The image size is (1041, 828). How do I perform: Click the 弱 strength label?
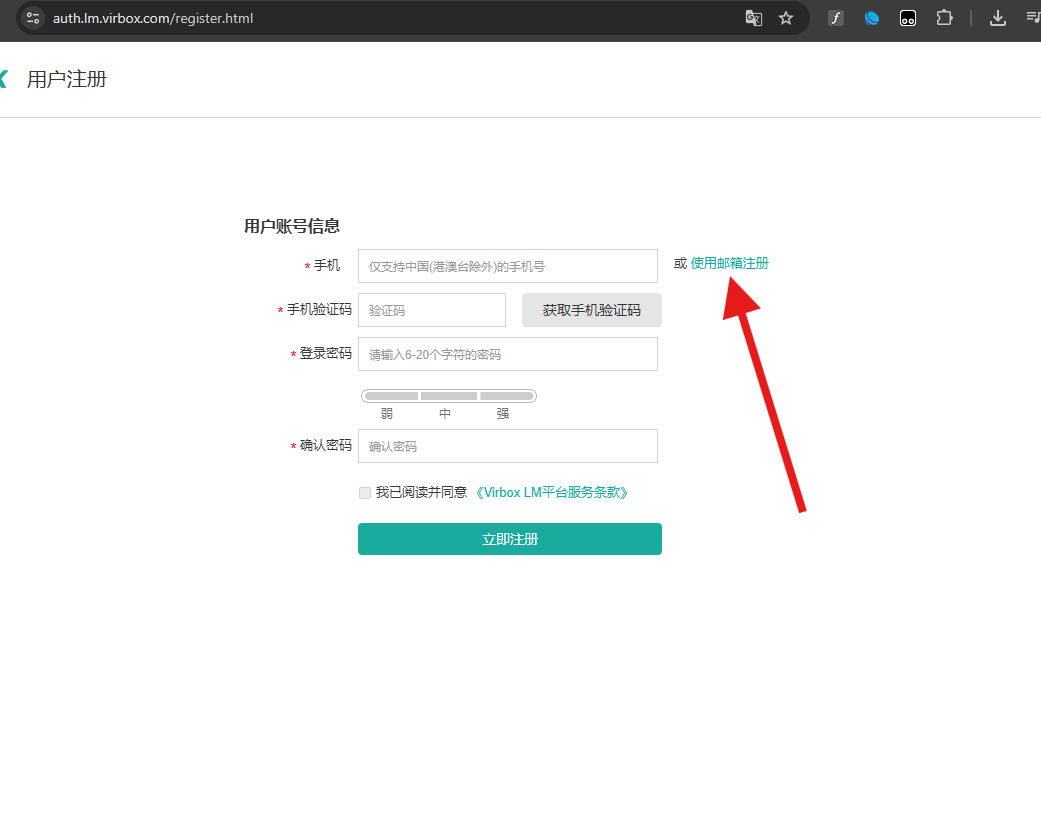(387, 414)
